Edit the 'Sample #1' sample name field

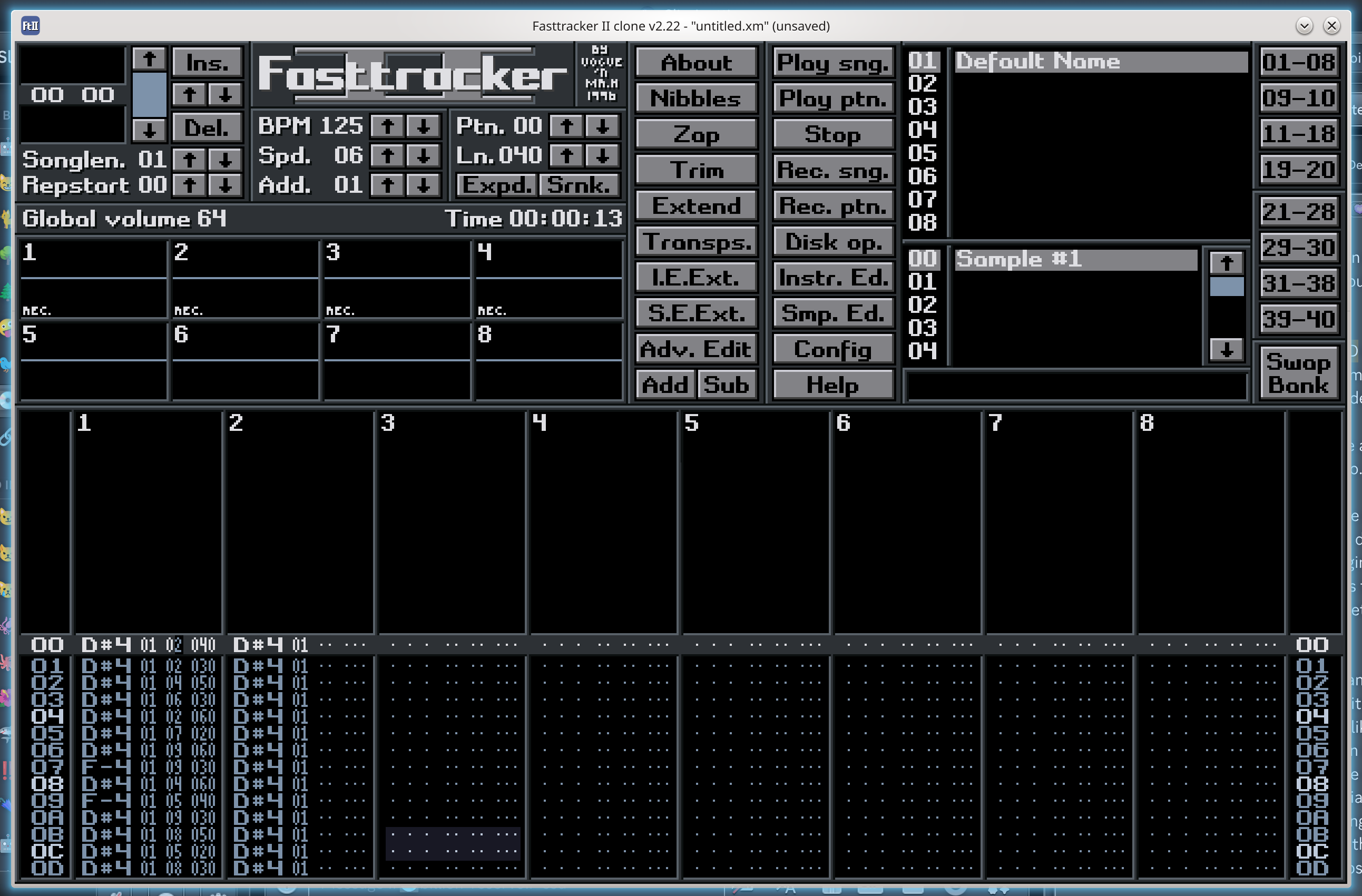click(1076, 259)
